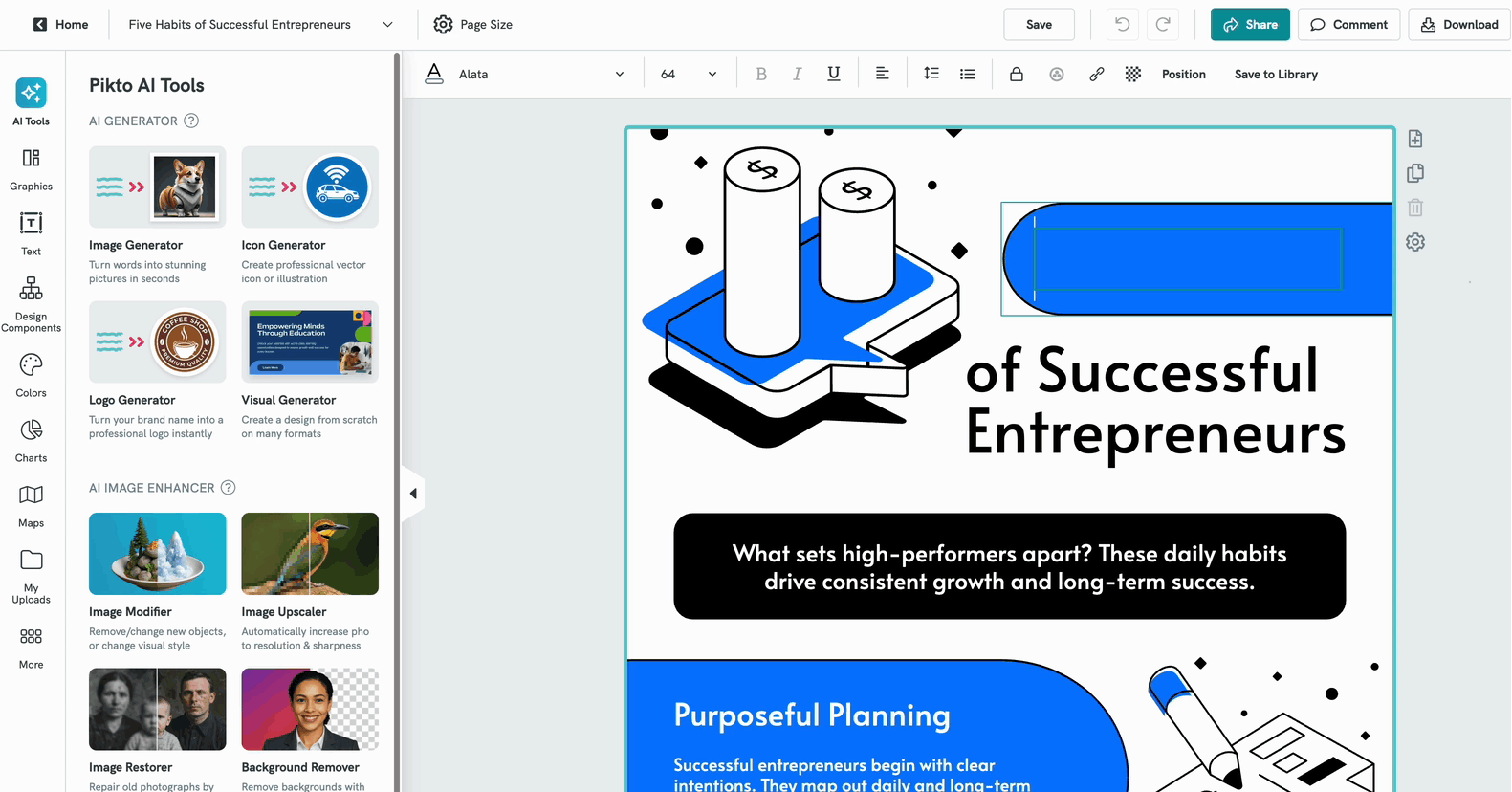This screenshot has width=1512, height=792.
Task: Click the Download button
Action: pos(1458,25)
